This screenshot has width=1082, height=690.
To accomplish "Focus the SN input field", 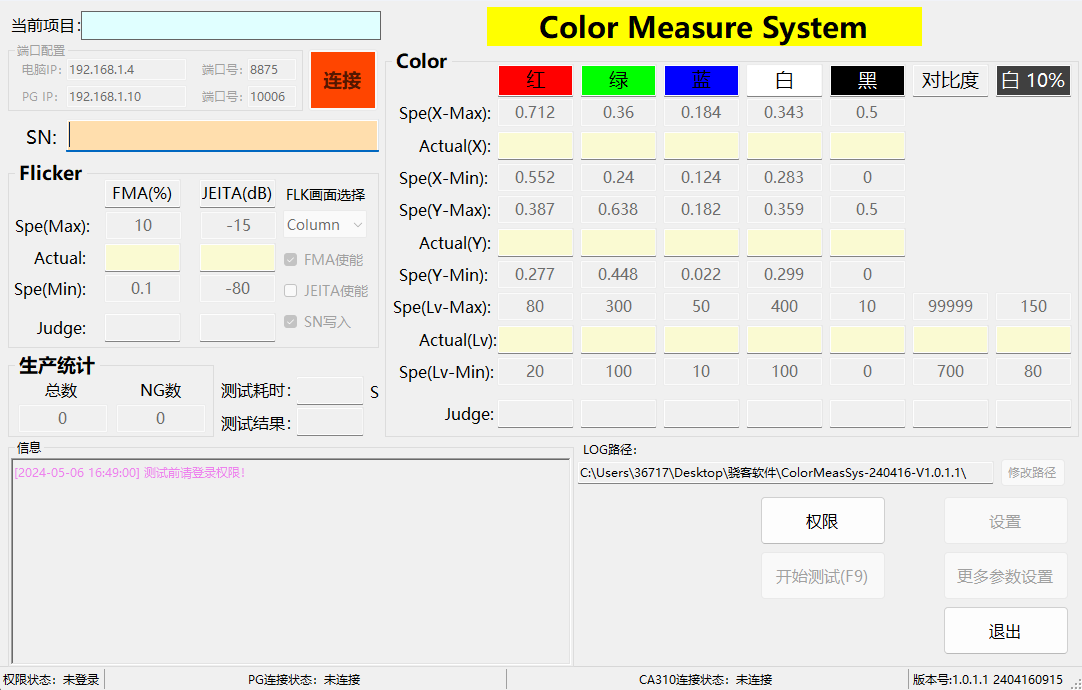I will (222, 136).
